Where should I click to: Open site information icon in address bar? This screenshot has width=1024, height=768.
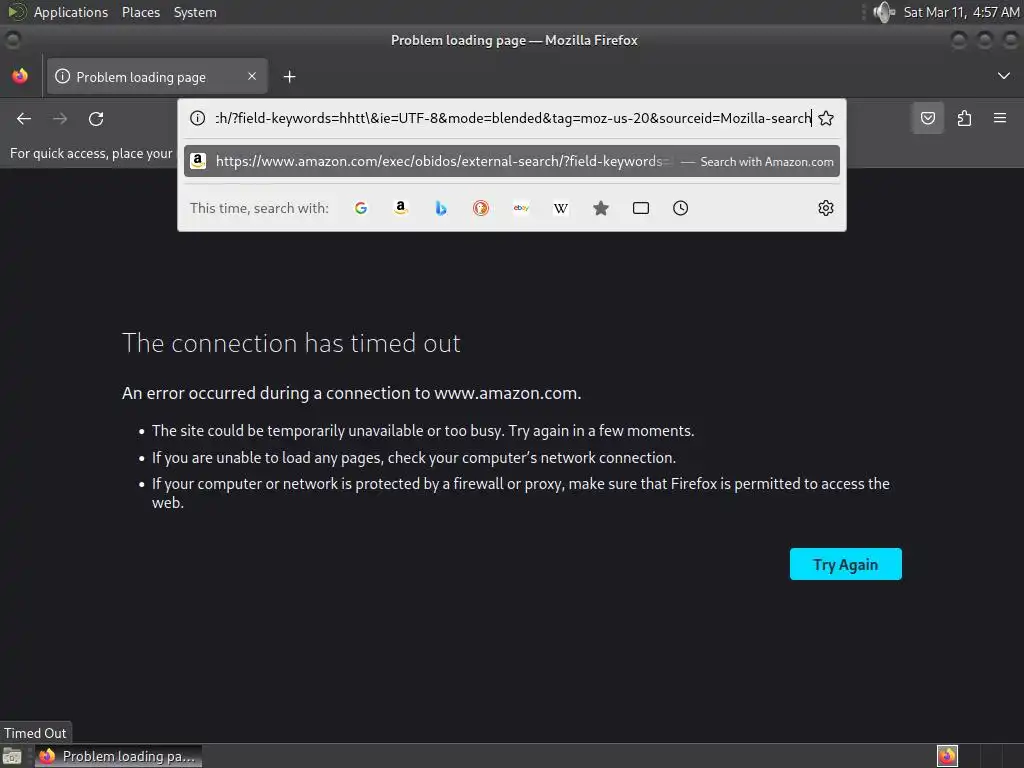point(197,118)
